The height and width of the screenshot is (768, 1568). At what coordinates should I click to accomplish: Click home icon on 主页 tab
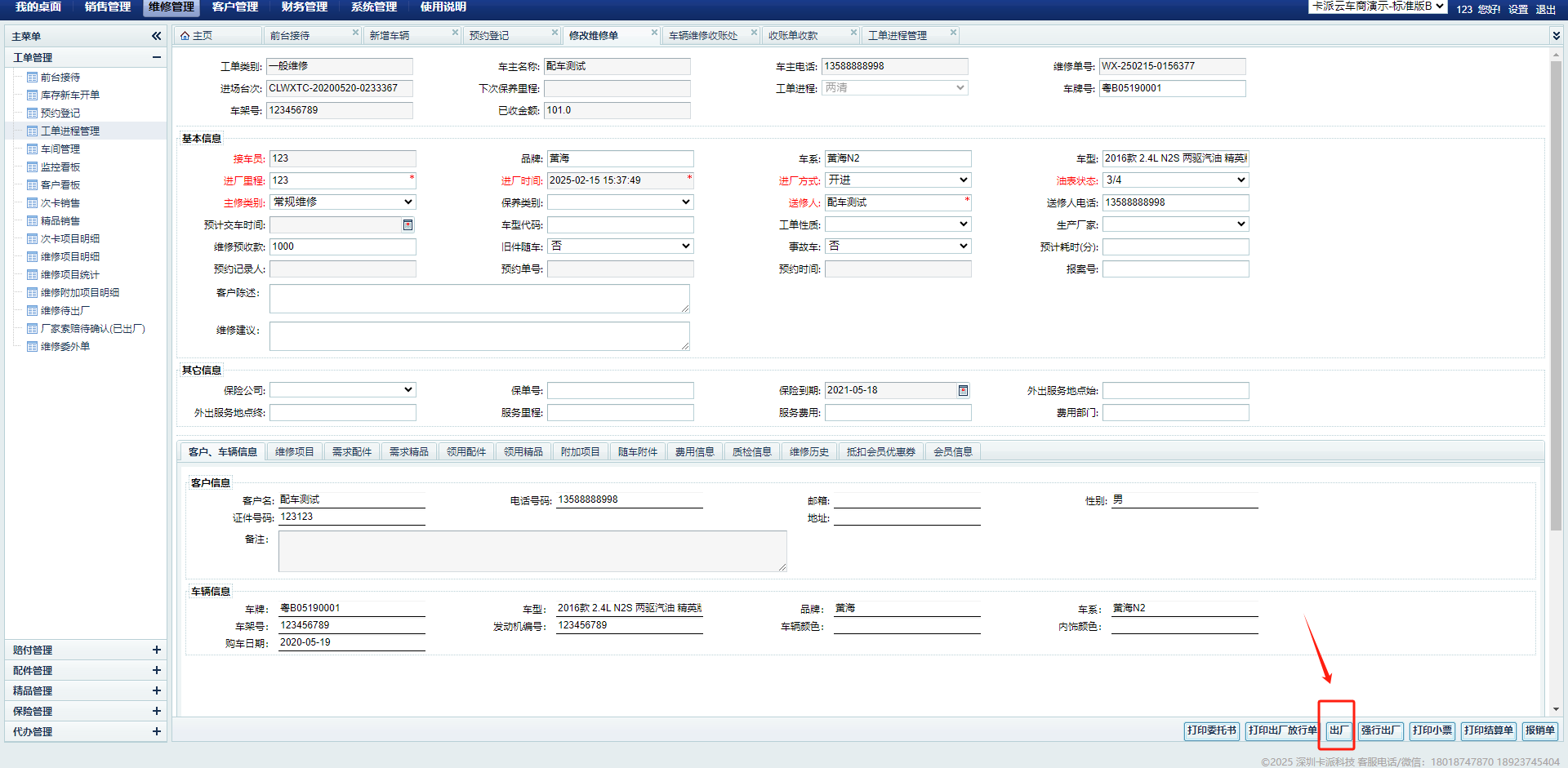(x=185, y=36)
